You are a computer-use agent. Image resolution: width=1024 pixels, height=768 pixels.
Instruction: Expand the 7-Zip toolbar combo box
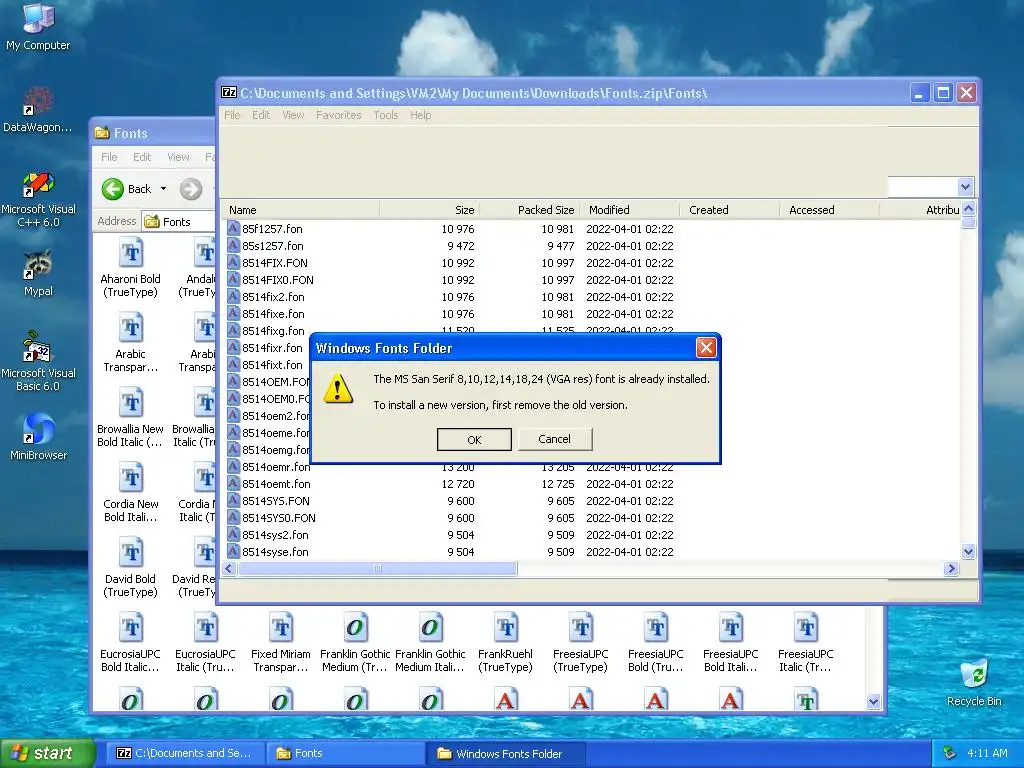click(x=965, y=187)
